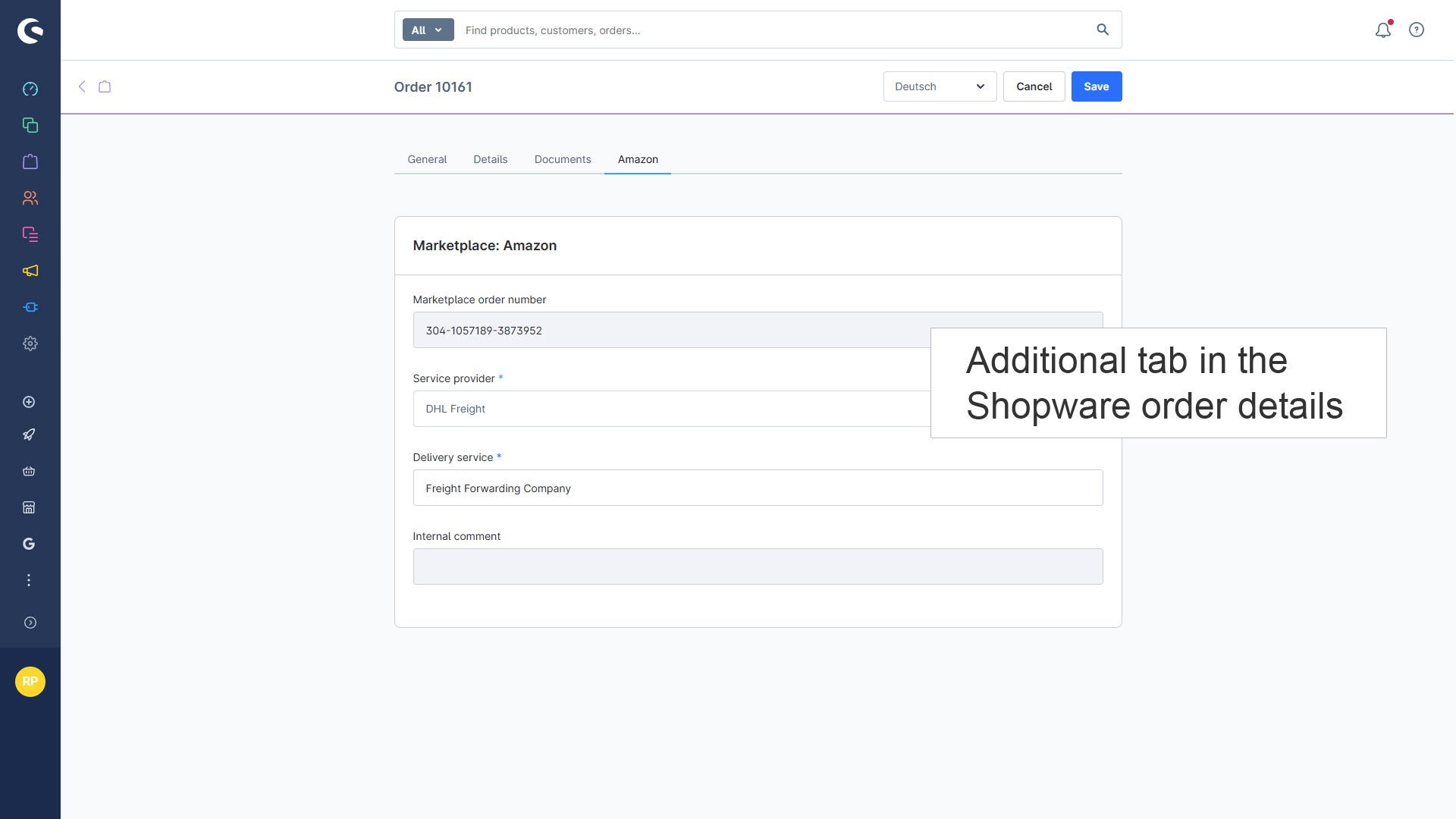Click the rocket sidebar icon
The height and width of the screenshot is (819, 1456).
point(29,435)
